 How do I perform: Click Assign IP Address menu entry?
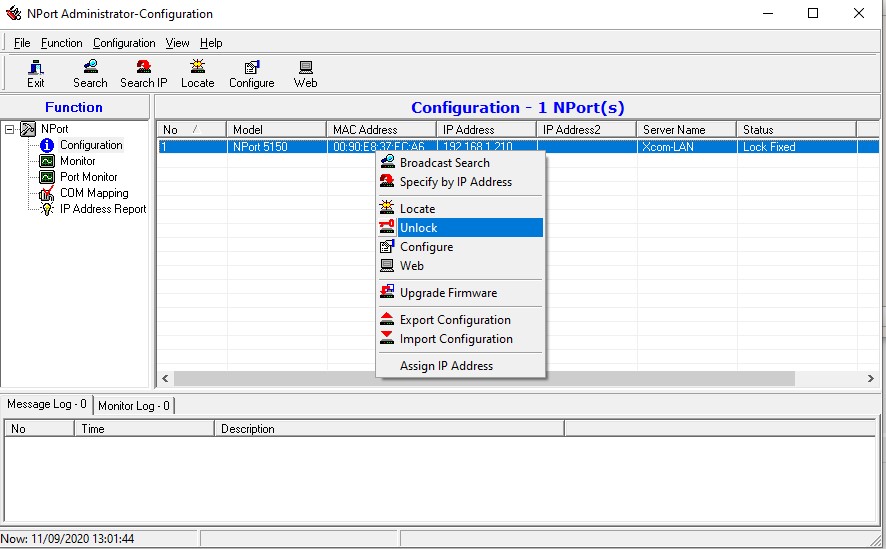point(446,366)
